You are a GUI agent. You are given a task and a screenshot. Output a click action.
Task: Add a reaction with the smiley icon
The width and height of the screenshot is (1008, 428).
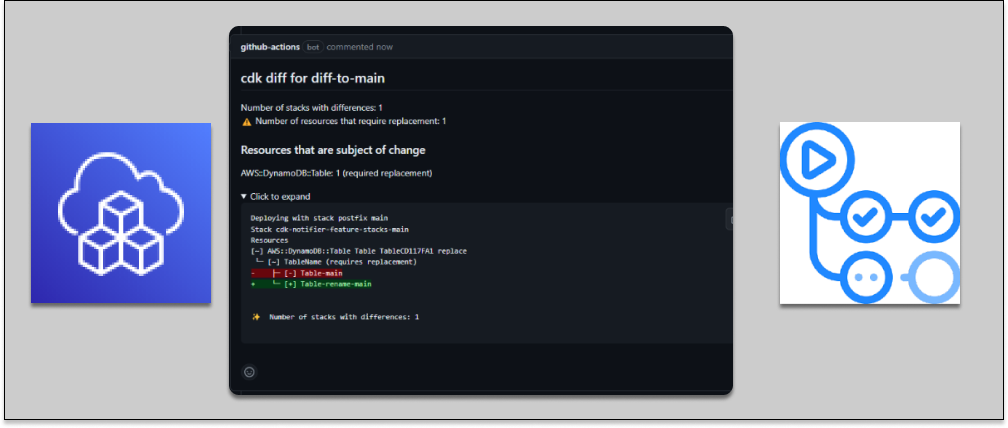[249, 371]
